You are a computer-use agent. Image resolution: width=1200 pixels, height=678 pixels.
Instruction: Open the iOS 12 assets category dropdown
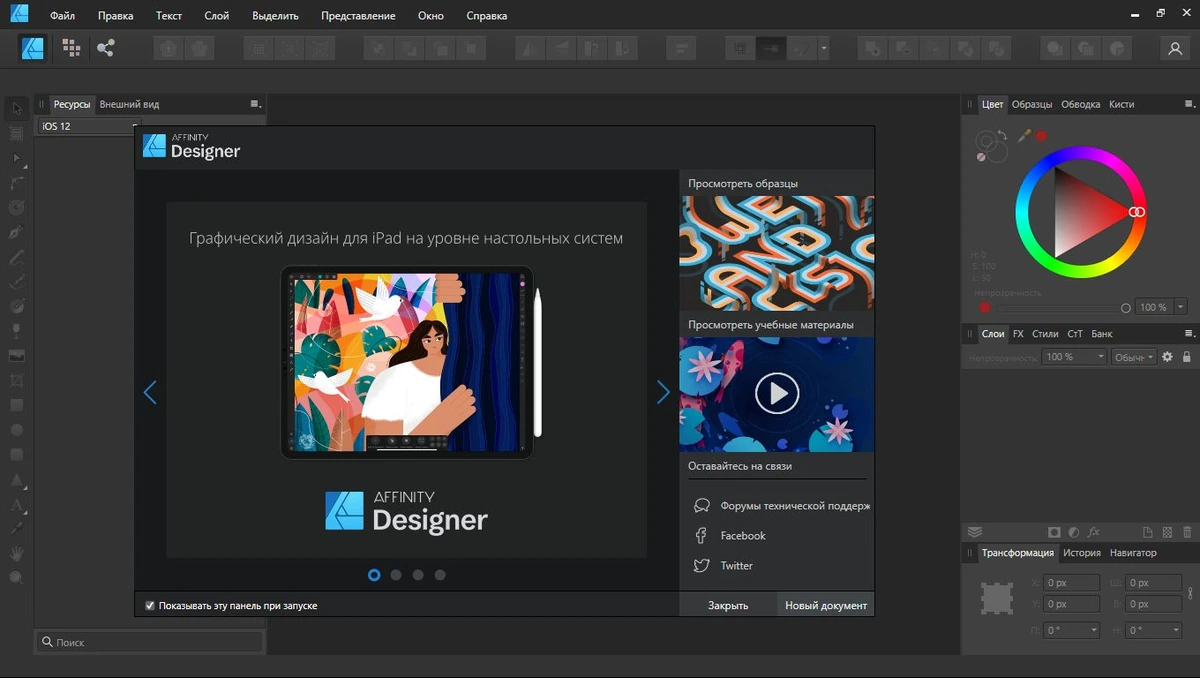[89, 126]
